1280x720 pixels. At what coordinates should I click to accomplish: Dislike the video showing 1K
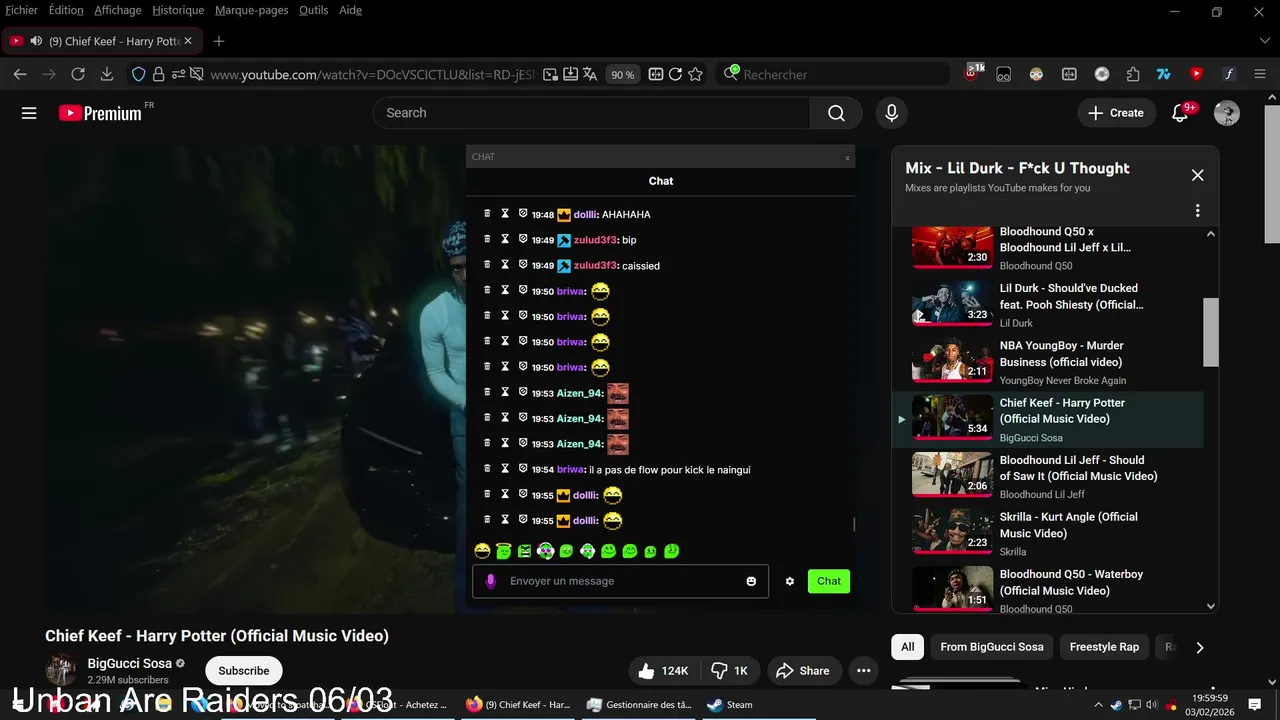pyautogui.click(x=729, y=671)
